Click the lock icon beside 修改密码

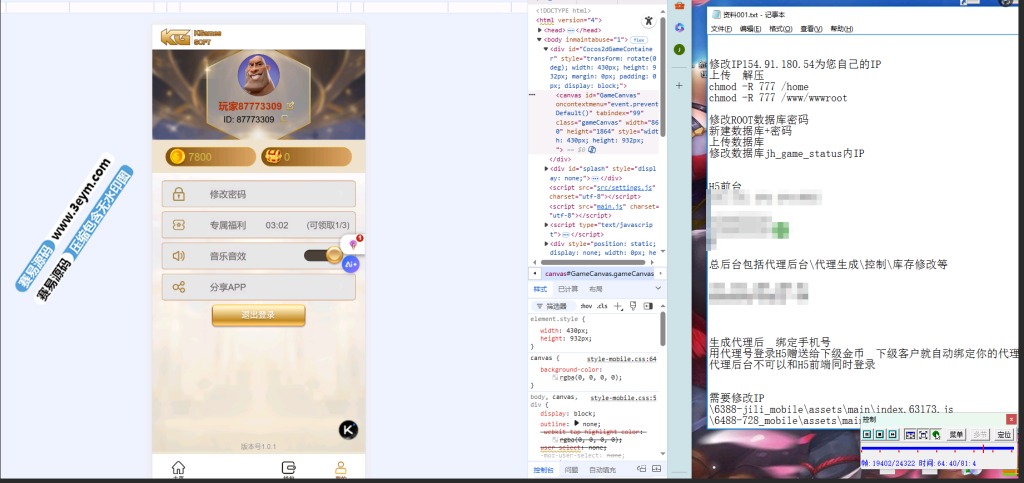[x=179, y=194]
